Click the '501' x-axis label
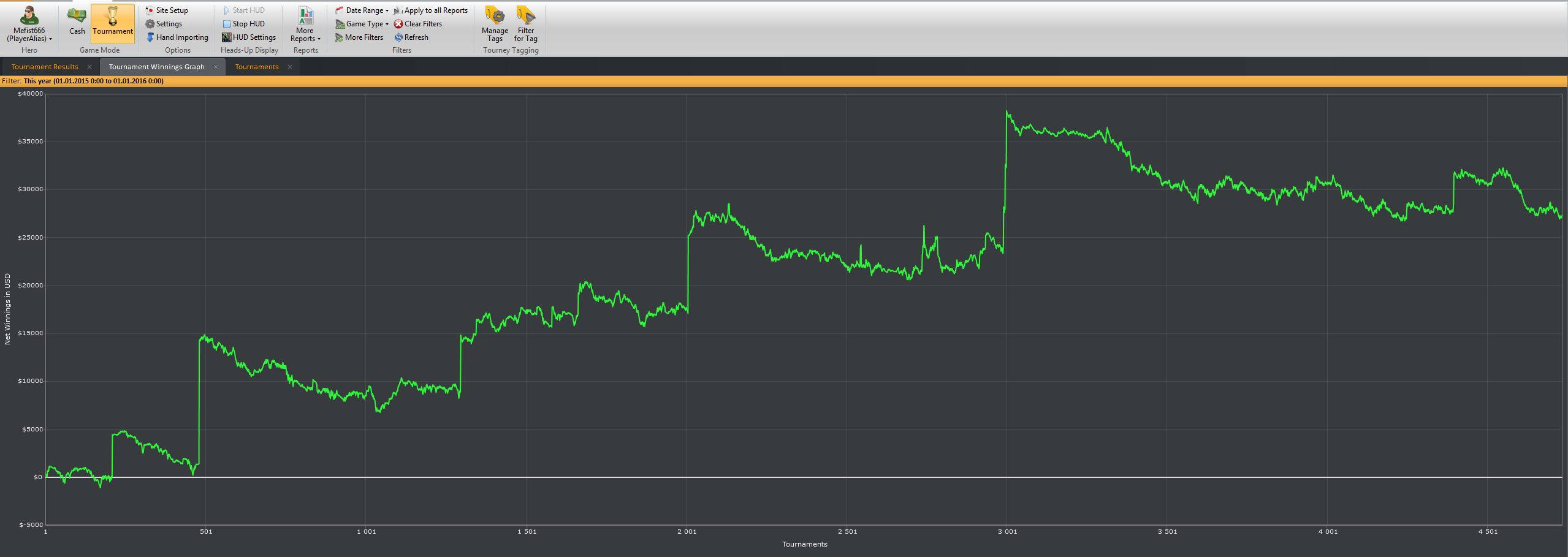 click(206, 532)
